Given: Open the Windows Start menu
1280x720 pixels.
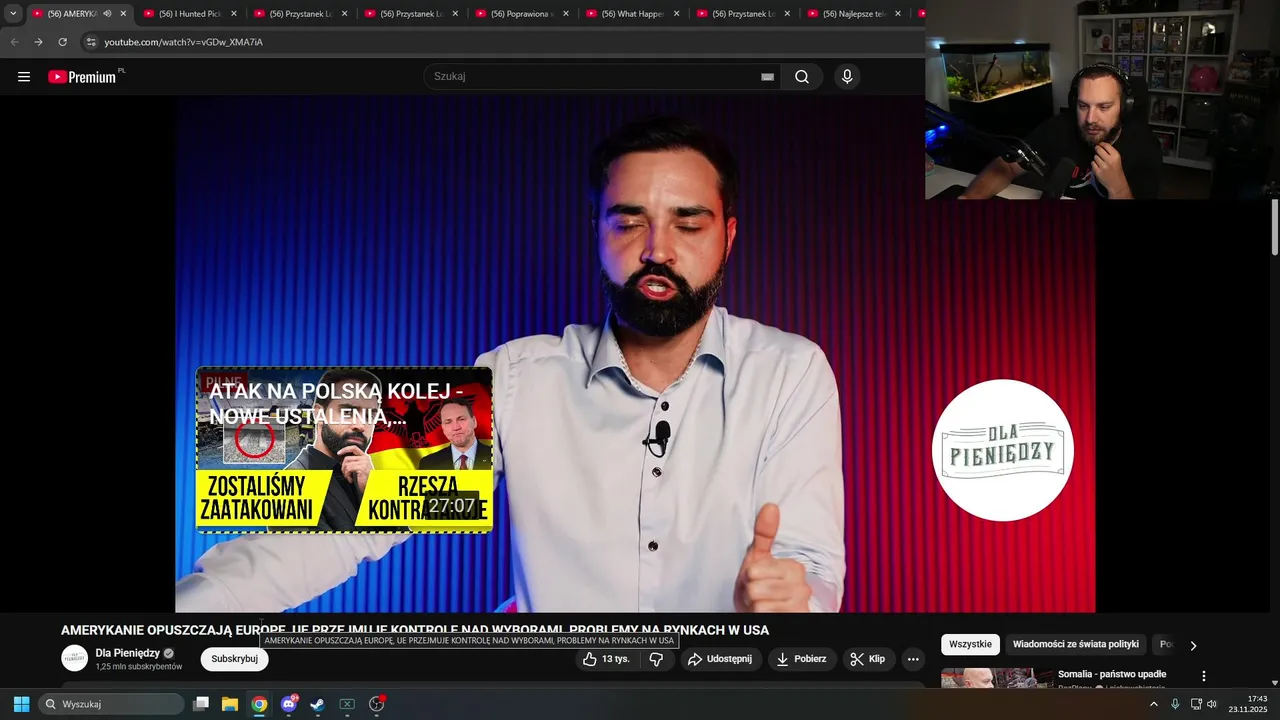Looking at the screenshot, I should coord(21,704).
